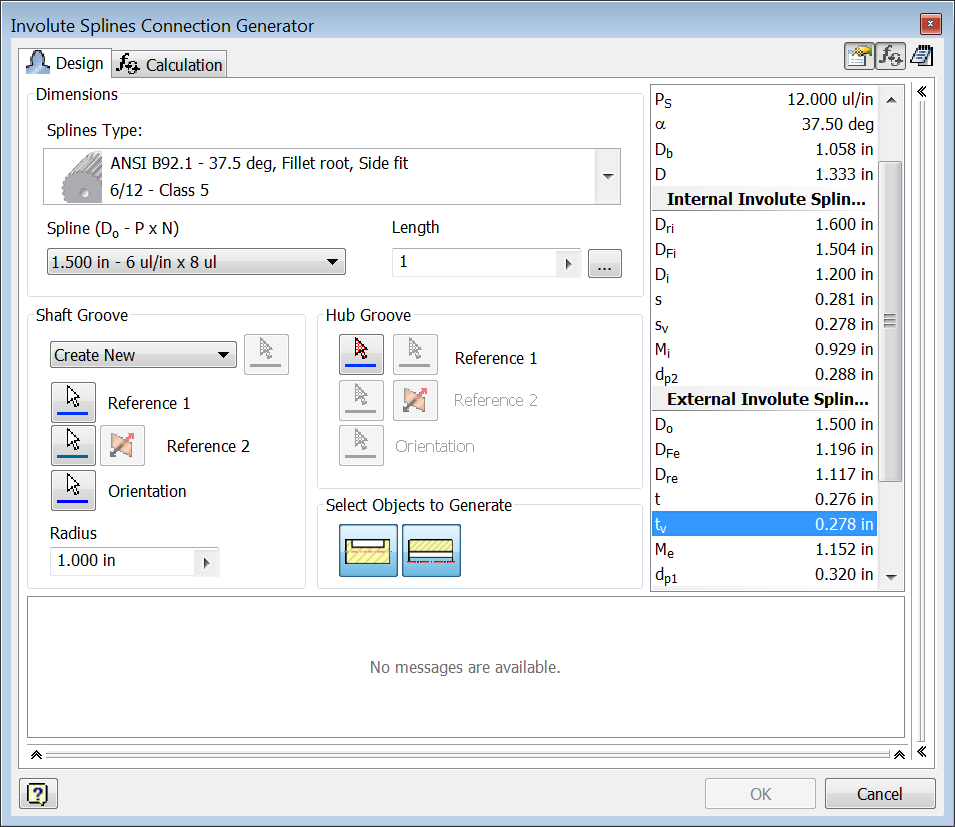955x827 pixels.
Task: Switch to the Calculation tab
Action: tap(168, 64)
